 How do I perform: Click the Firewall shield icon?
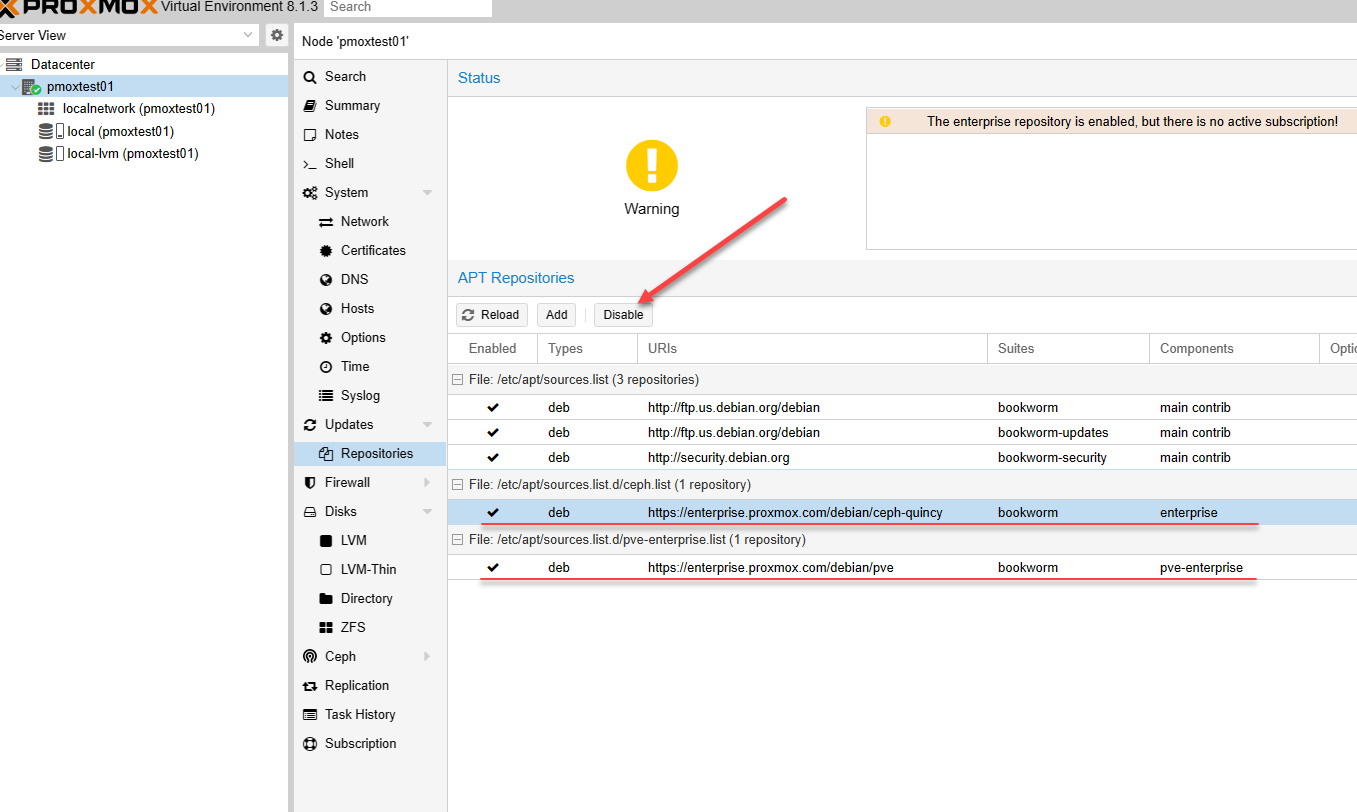(x=310, y=483)
